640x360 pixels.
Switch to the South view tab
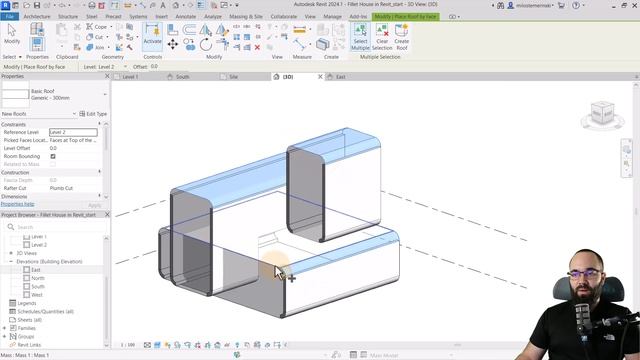(x=182, y=77)
